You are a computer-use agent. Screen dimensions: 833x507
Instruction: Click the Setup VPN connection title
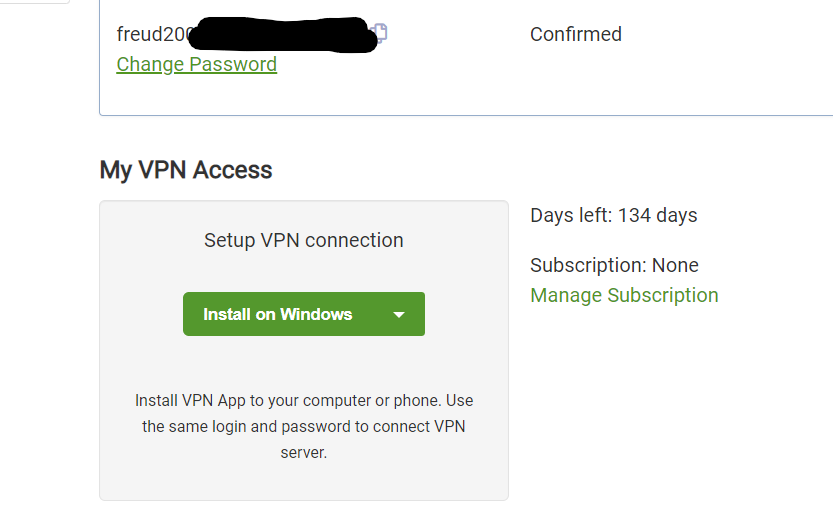303,240
